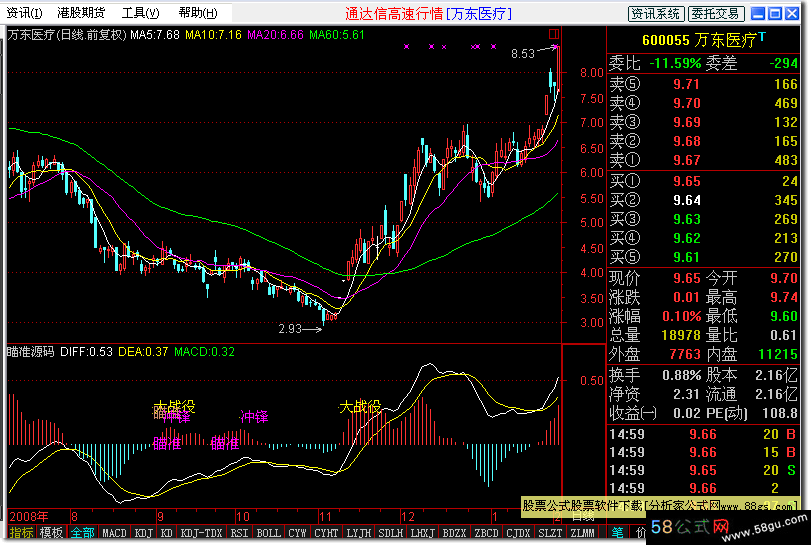Open the 帮助(H) menu
The height and width of the screenshot is (545, 811).
[x=198, y=13]
